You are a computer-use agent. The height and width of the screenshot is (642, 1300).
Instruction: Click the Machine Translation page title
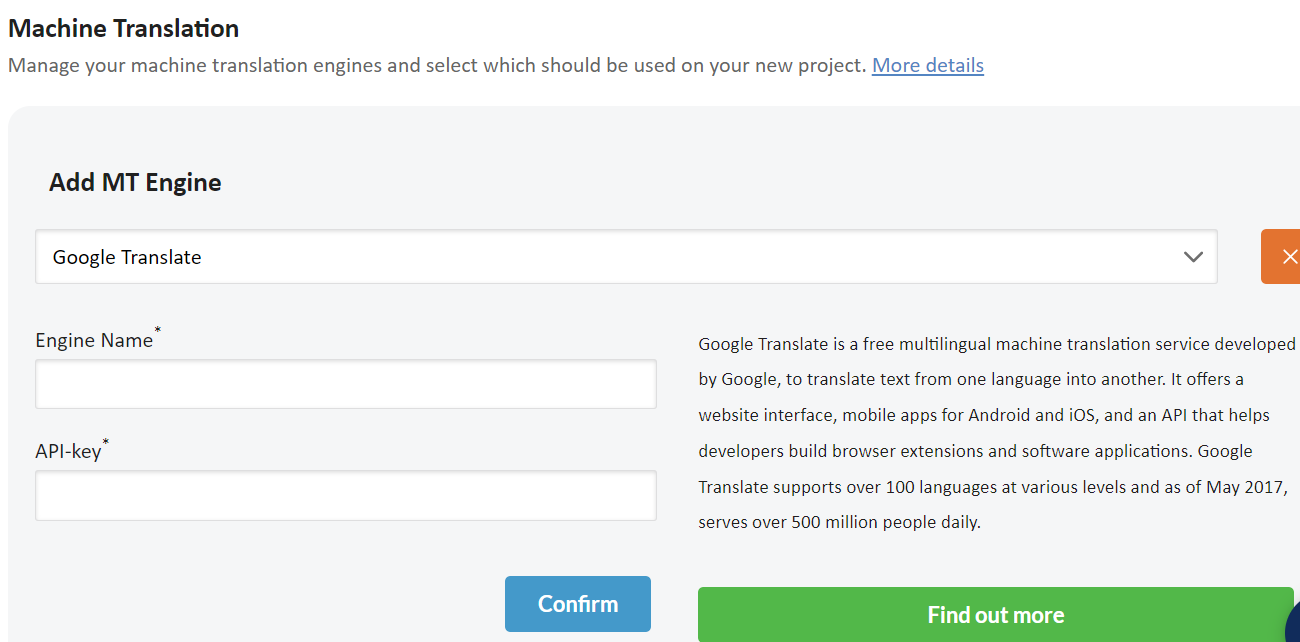point(124,28)
